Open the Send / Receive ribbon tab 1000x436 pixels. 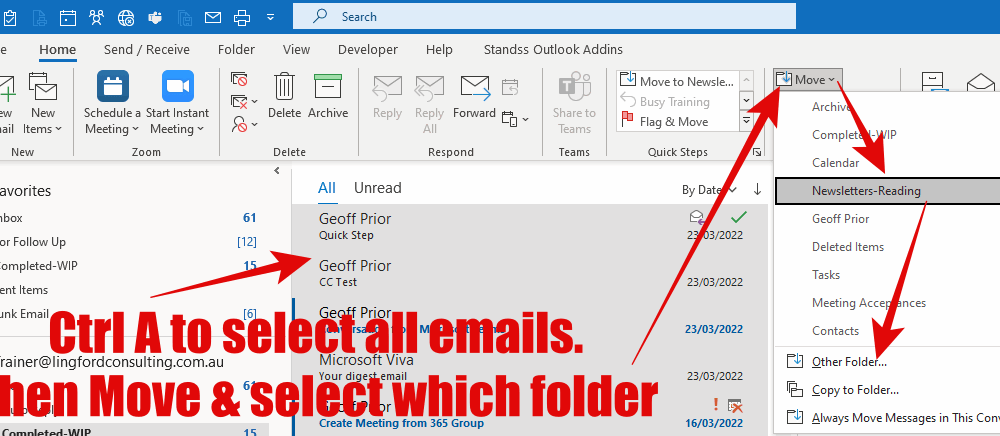[x=146, y=49]
